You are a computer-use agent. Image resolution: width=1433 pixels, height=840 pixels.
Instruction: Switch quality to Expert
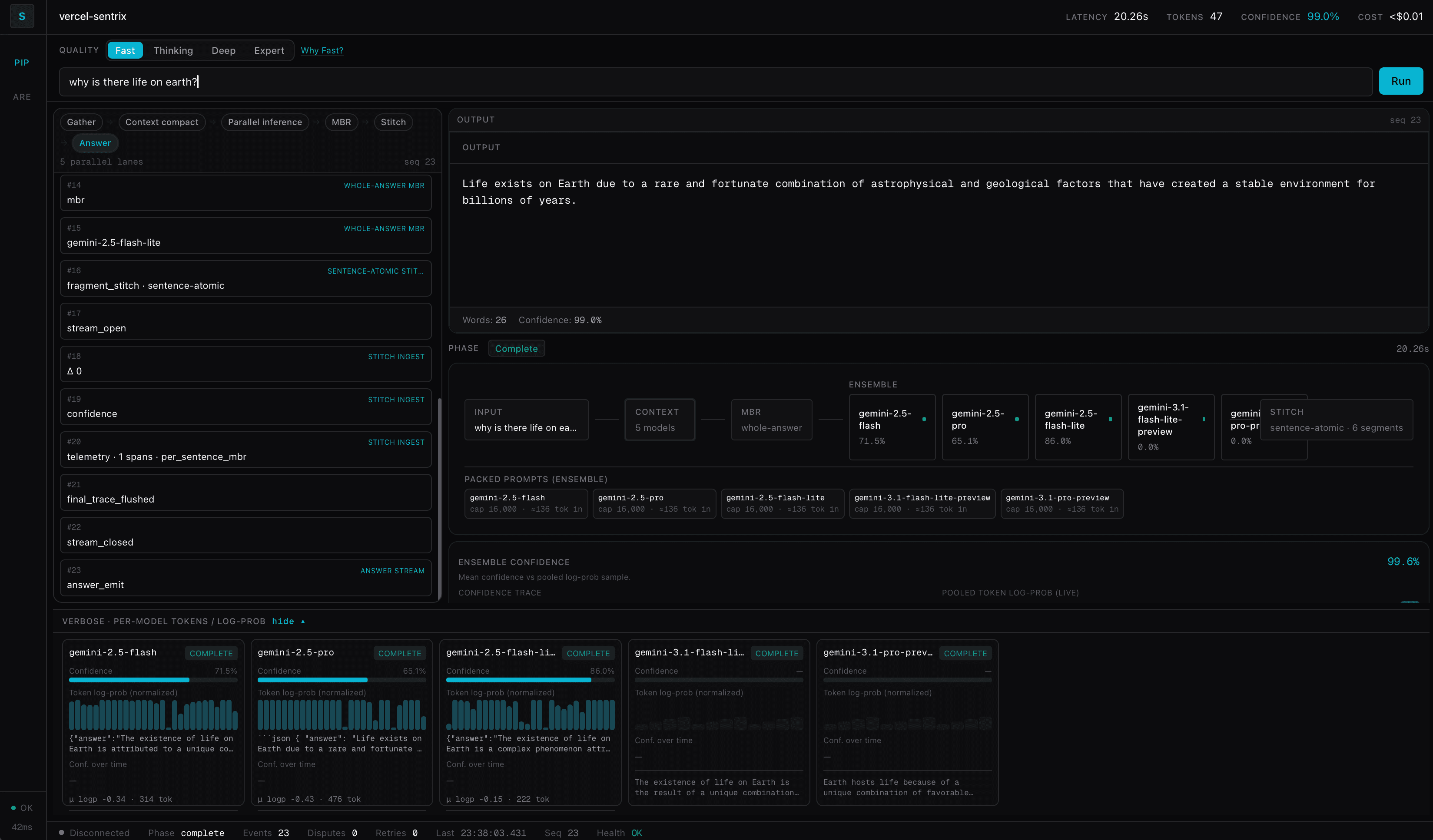click(x=269, y=50)
